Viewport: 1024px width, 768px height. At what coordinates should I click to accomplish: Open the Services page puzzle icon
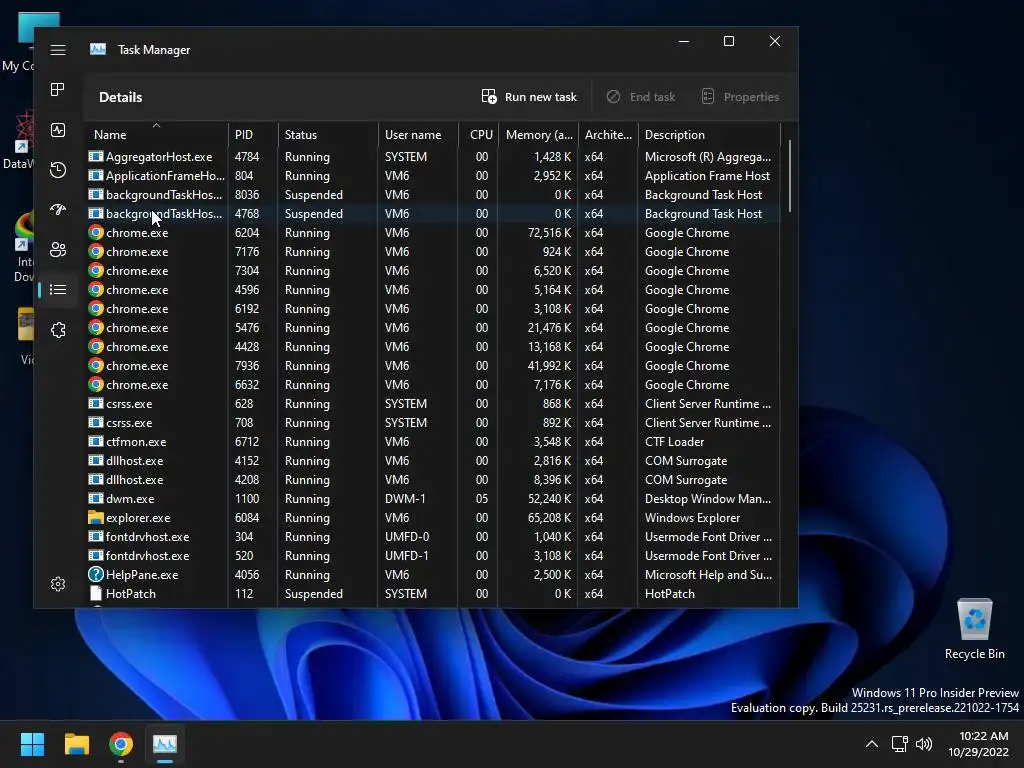click(x=57, y=330)
